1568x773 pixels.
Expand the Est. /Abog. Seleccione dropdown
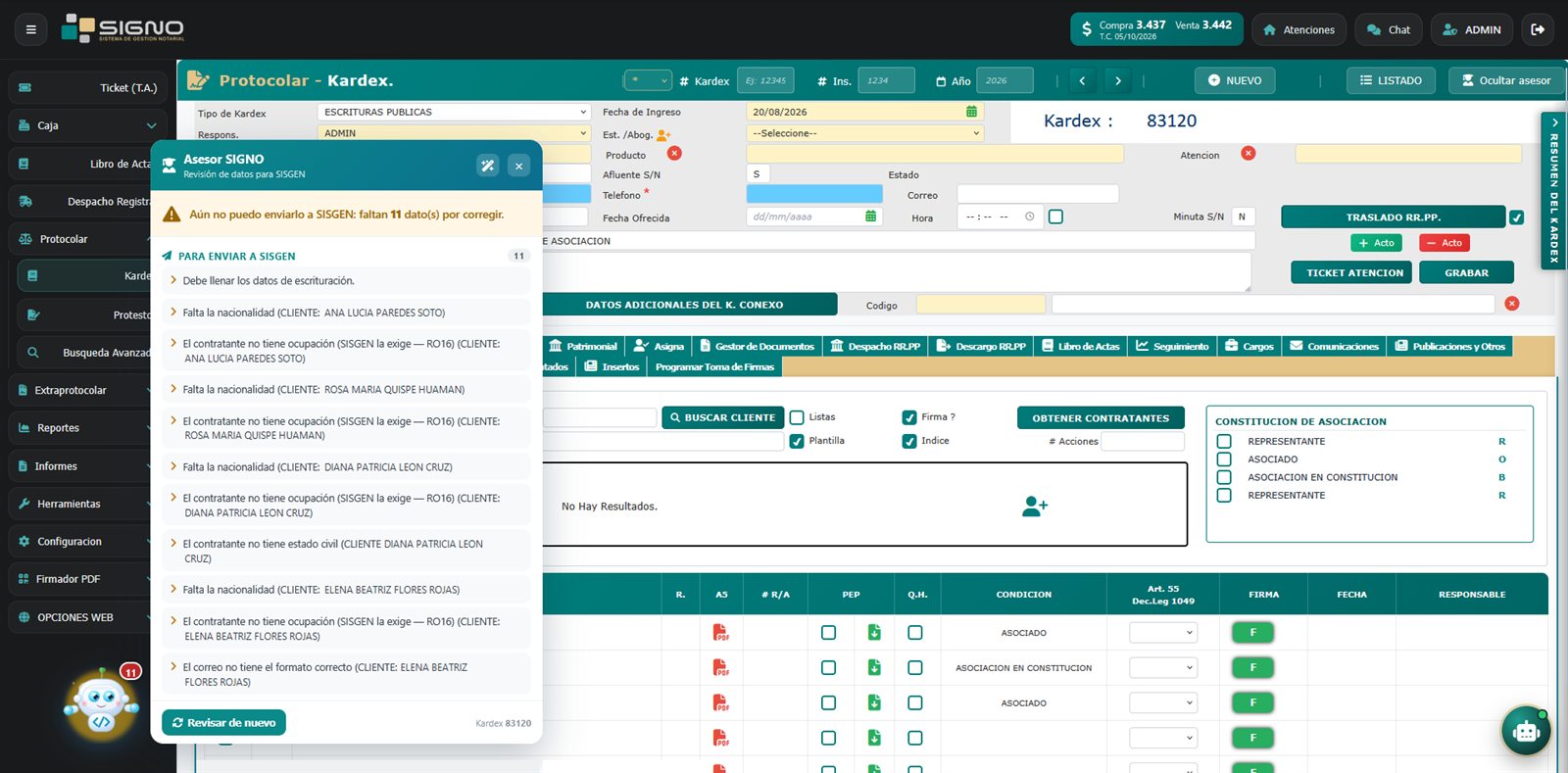[x=864, y=133]
